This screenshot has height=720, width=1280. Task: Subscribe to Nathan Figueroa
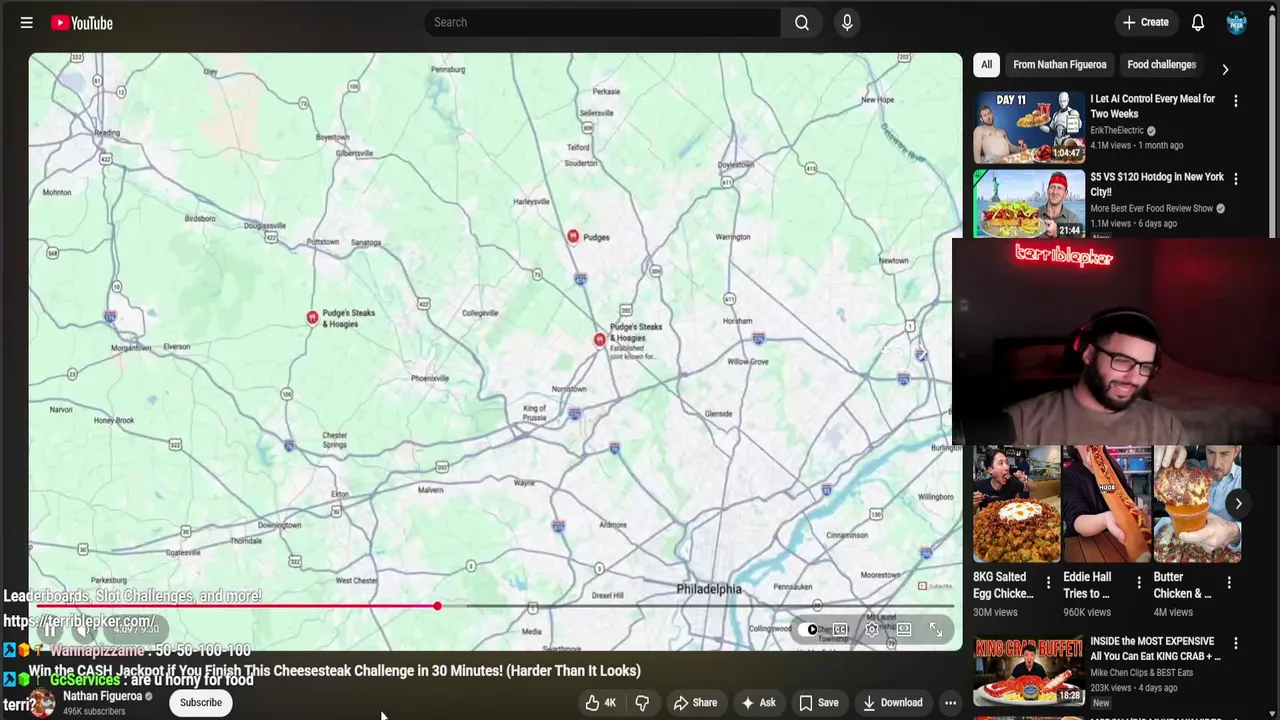[201, 703]
